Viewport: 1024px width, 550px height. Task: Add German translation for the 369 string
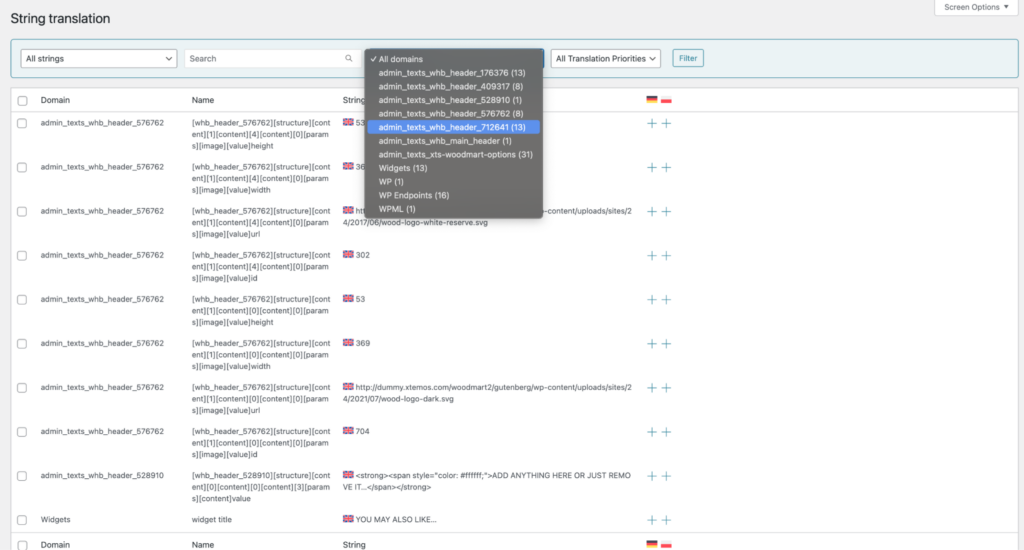coord(651,344)
